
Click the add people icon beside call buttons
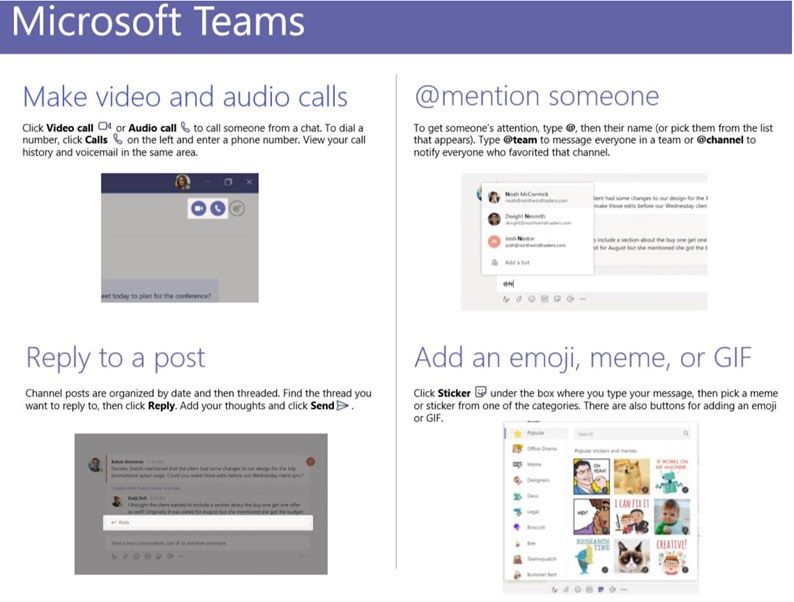click(x=236, y=208)
